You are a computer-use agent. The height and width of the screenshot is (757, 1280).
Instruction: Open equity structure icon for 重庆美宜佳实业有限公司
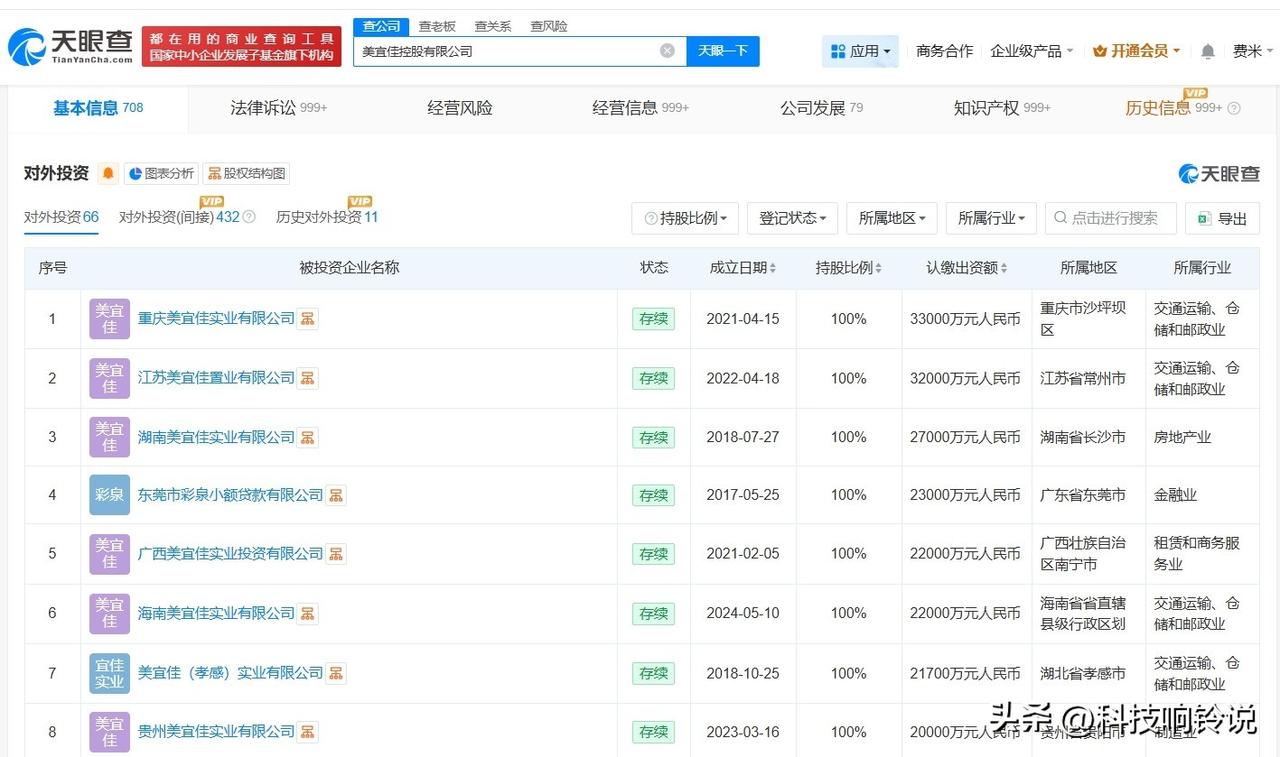click(x=308, y=319)
